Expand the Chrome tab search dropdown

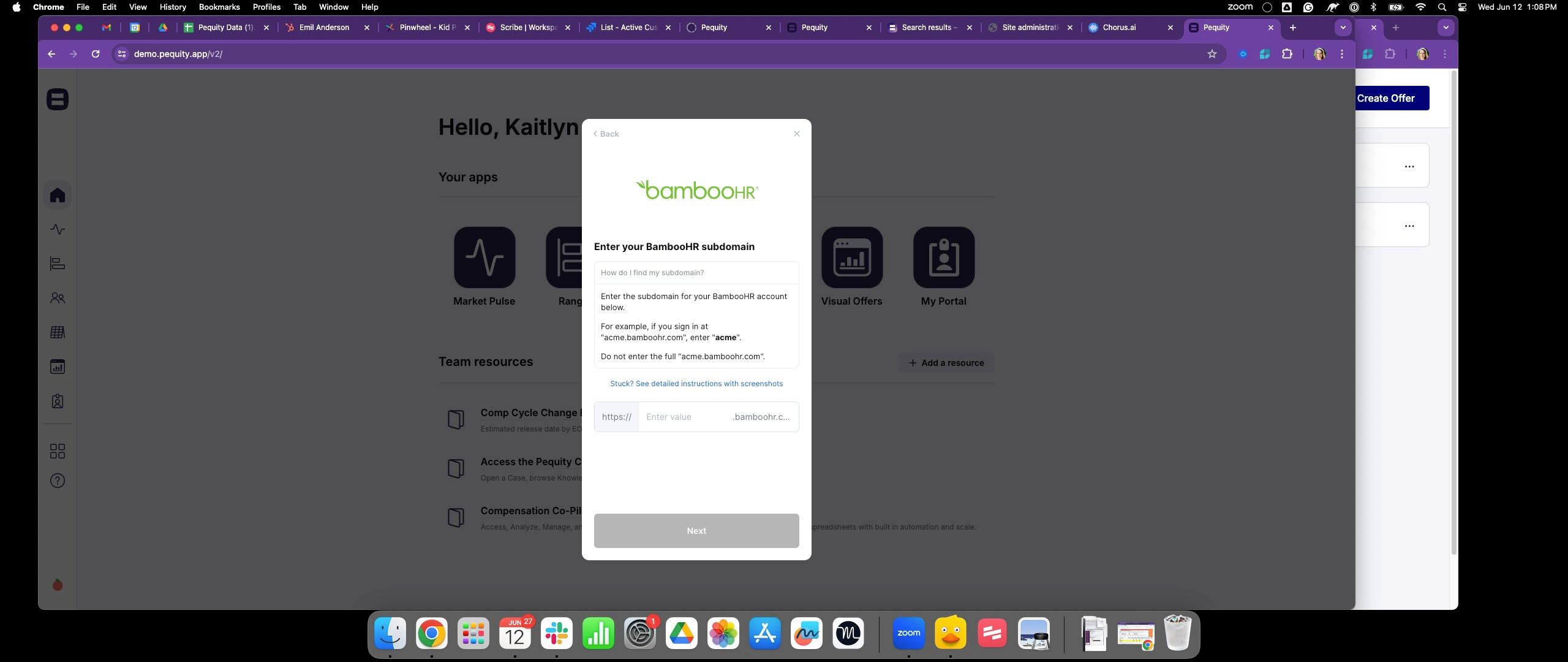click(x=1343, y=28)
